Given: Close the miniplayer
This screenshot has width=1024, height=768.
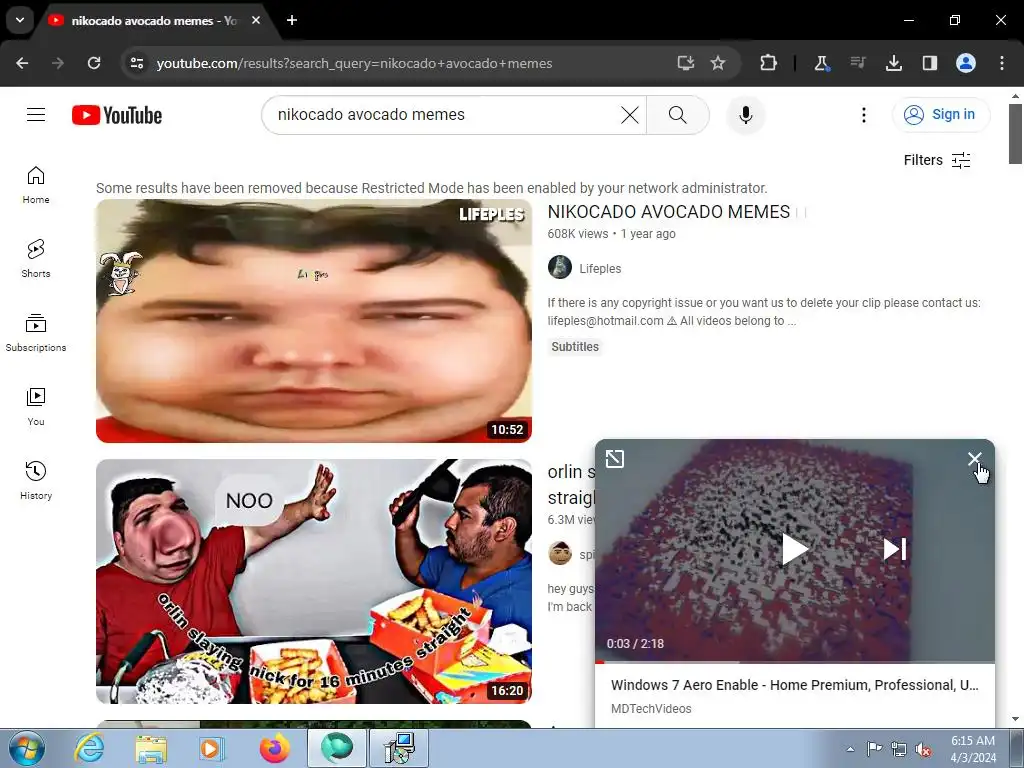Looking at the screenshot, I should point(974,459).
